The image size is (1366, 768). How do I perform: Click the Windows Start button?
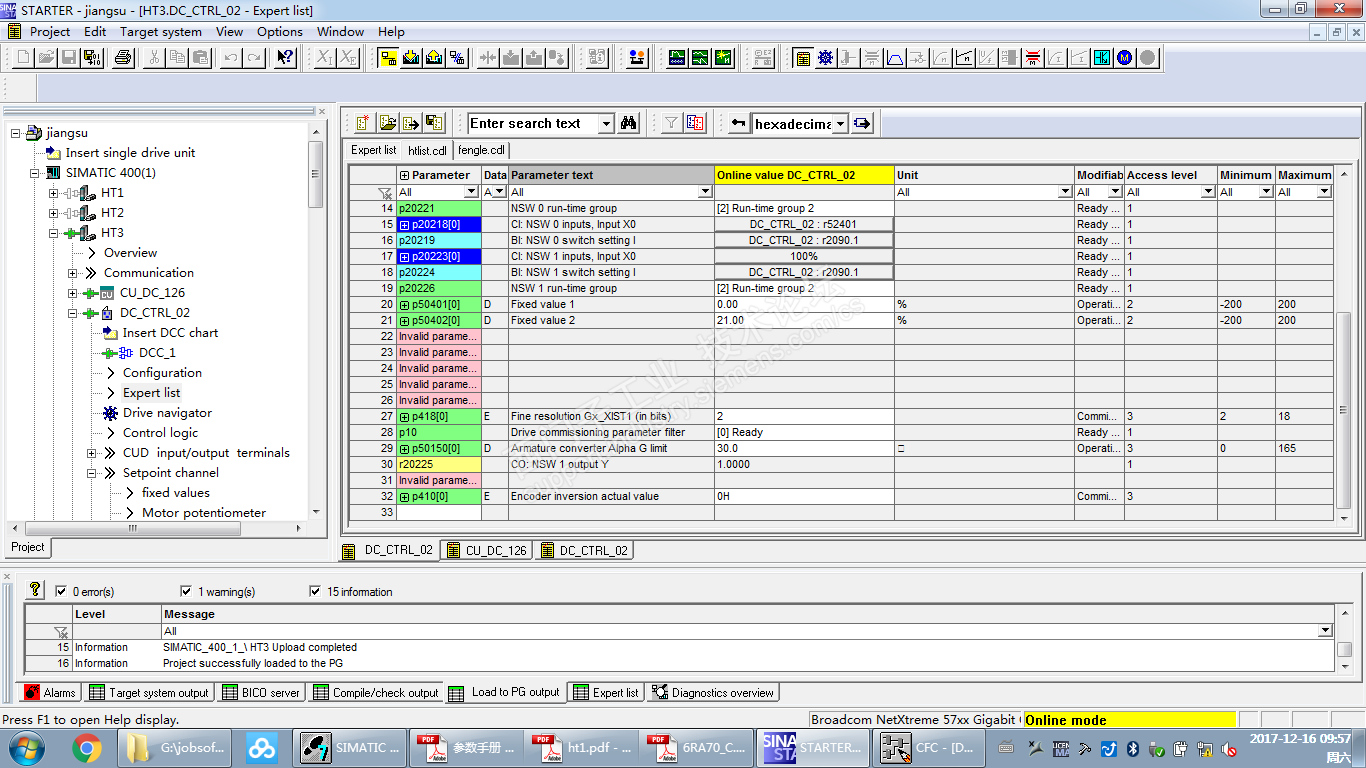pos(26,747)
